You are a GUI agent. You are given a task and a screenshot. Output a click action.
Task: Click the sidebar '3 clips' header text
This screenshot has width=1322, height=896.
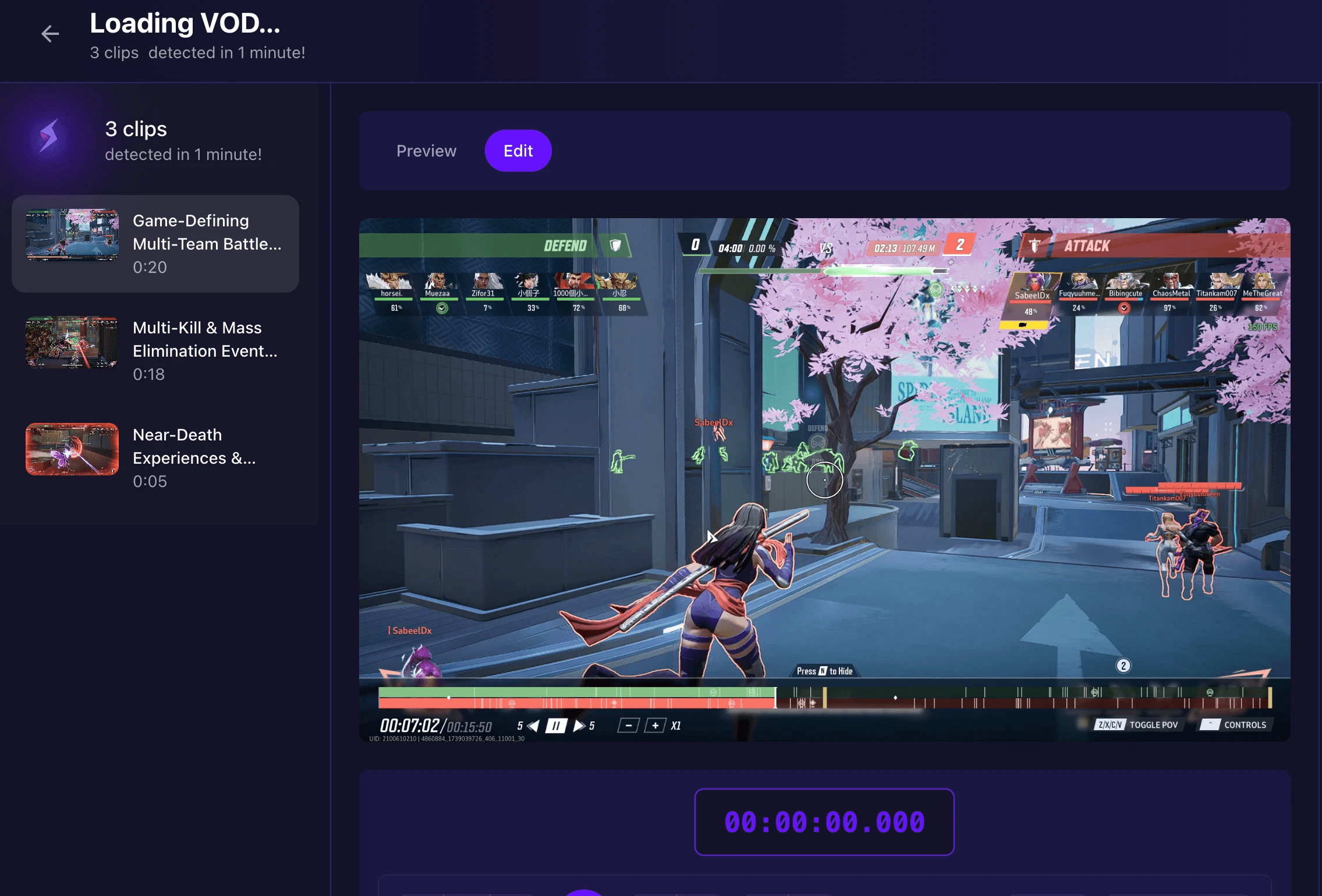(136, 129)
